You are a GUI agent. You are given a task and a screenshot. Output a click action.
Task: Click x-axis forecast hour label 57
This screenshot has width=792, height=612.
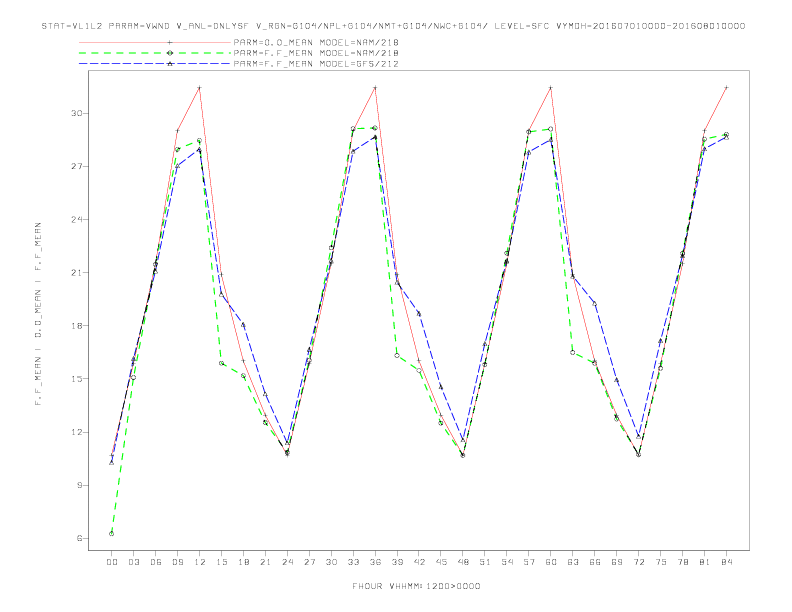[x=529, y=562]
